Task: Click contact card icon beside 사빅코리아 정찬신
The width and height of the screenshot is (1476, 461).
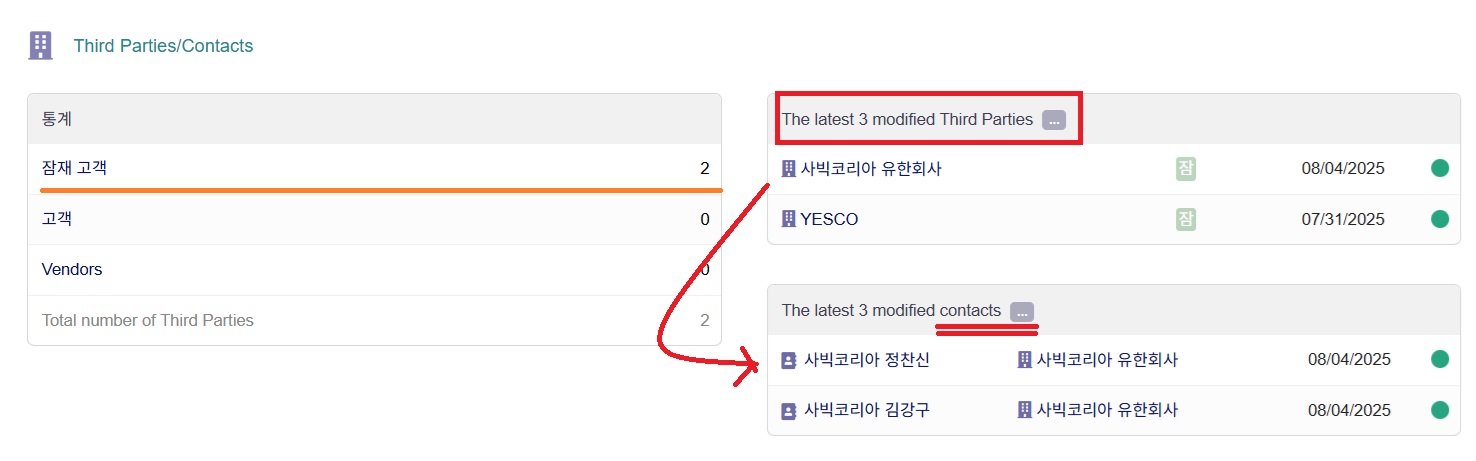Action: pyautogui.click(x=788, y=360)
